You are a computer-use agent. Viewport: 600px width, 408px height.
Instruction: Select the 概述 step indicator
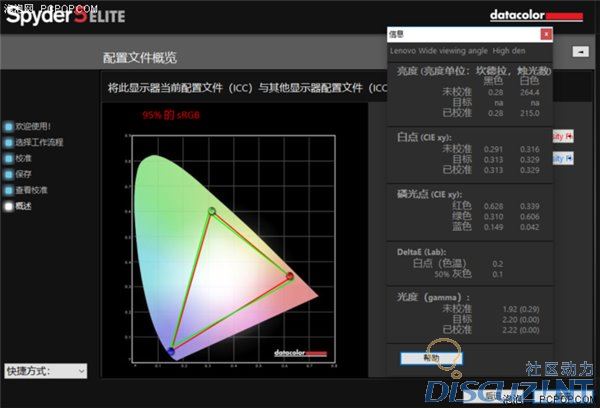coord(9,205)
